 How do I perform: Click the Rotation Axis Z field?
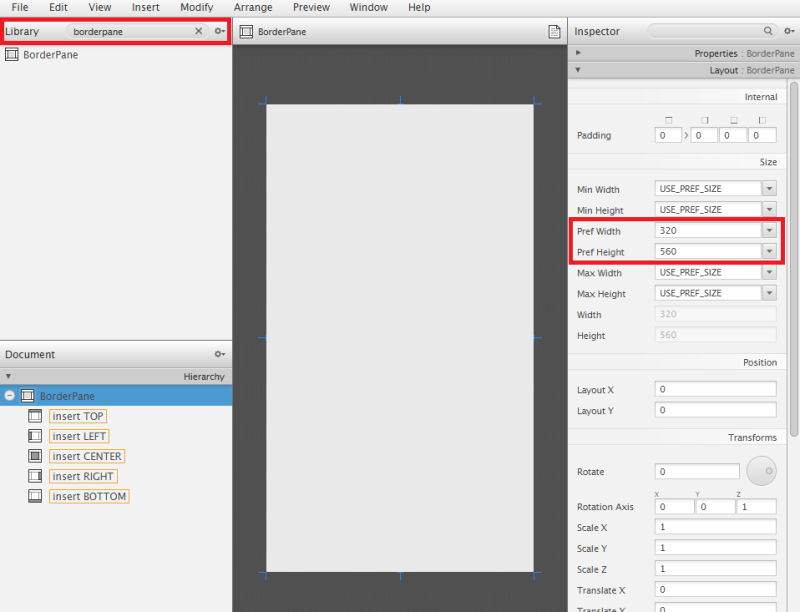click(757, 506)
